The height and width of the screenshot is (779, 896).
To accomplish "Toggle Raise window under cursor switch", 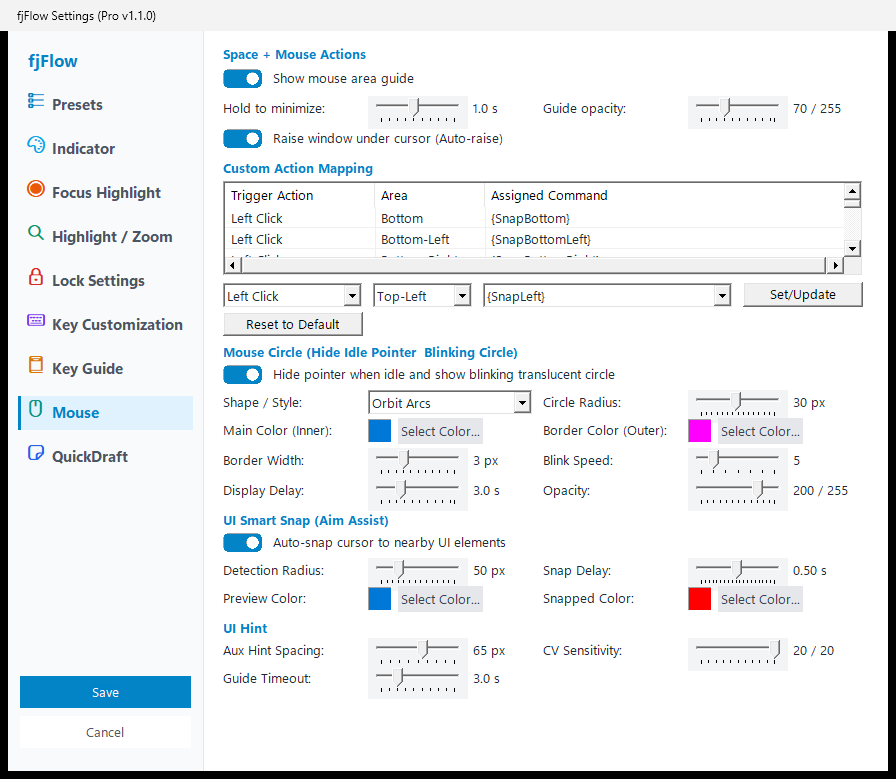I will 242,138.
